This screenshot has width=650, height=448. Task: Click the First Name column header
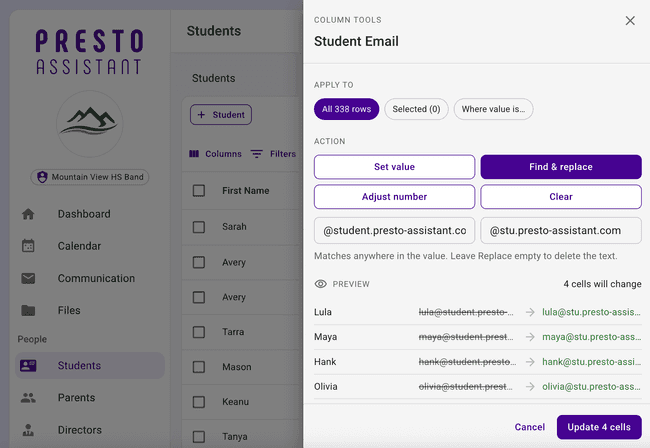[245, 191]
